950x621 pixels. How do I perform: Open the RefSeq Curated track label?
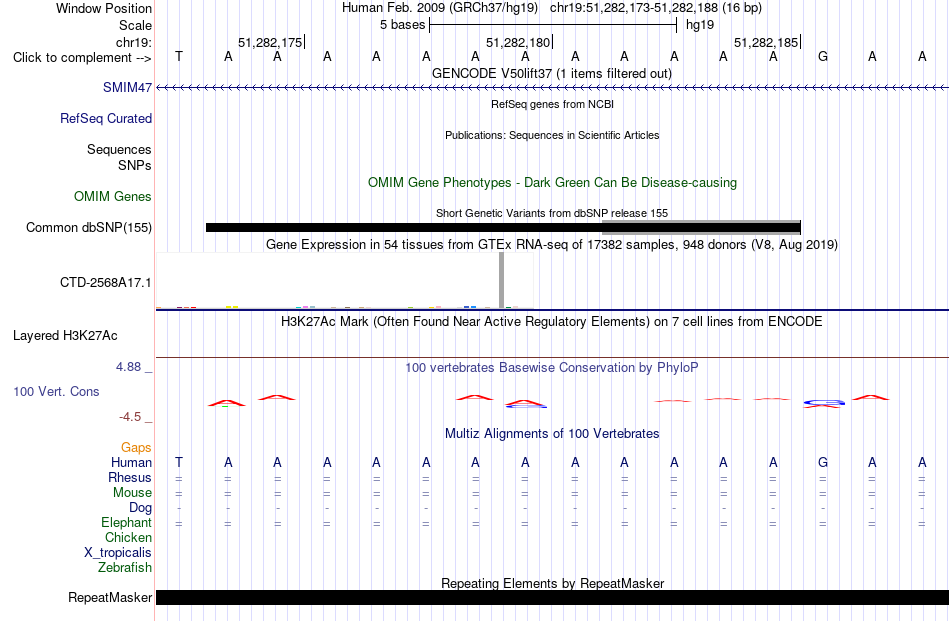[x=106, y=118]
